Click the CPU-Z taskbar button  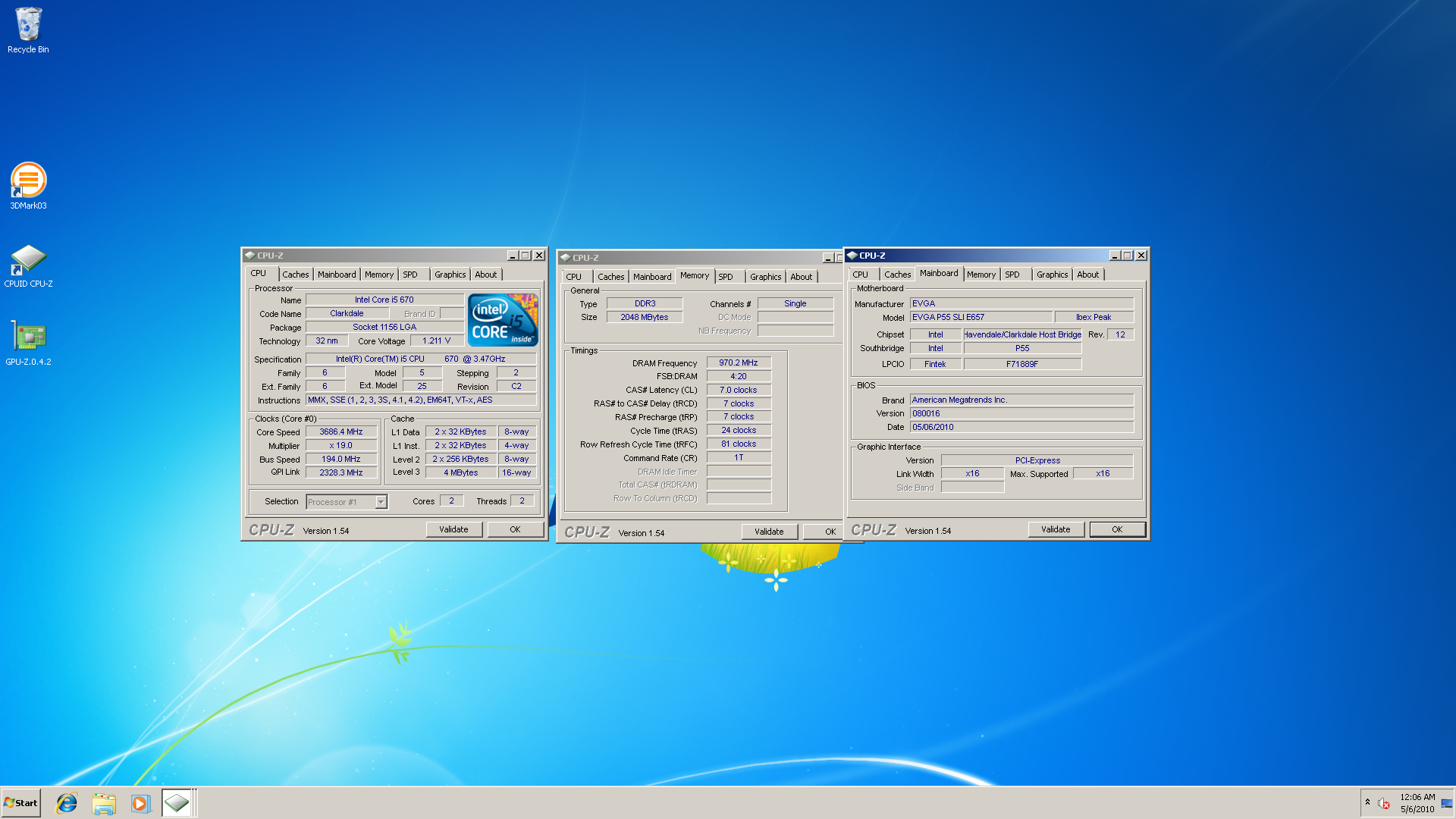(x=177, y=803)
